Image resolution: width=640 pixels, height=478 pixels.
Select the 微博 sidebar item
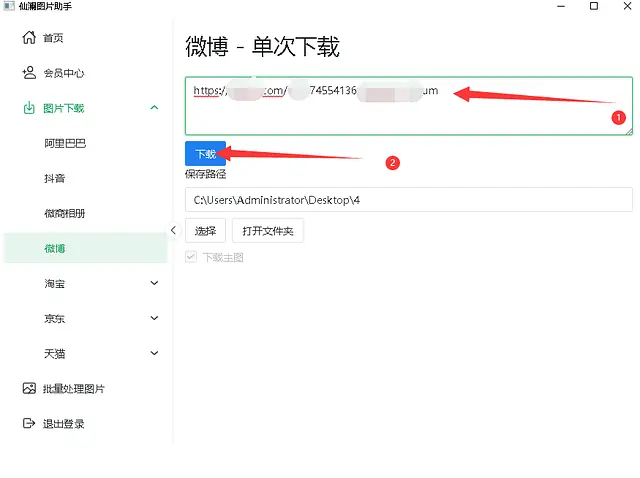85,248
